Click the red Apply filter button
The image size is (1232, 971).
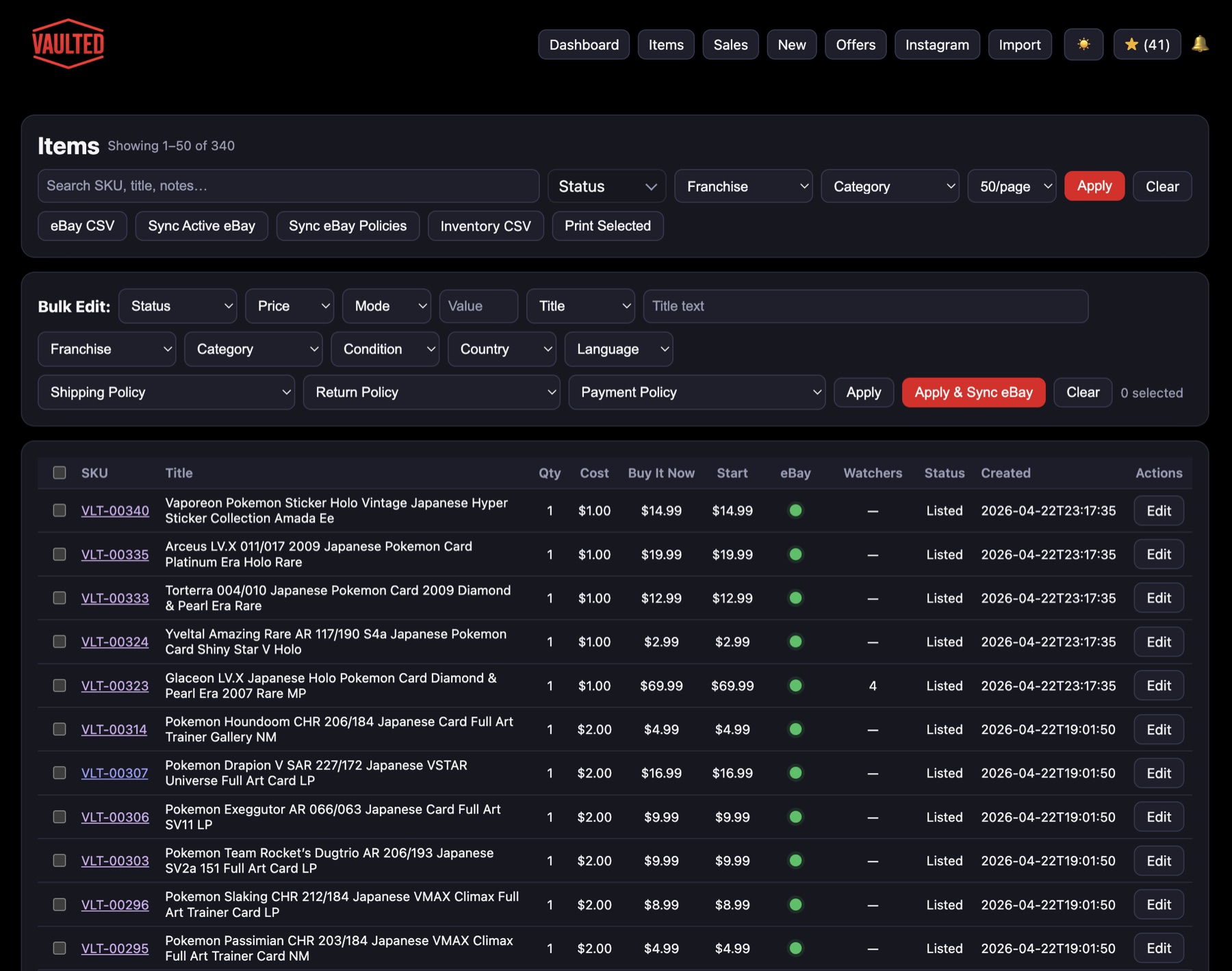[1094, 186]
